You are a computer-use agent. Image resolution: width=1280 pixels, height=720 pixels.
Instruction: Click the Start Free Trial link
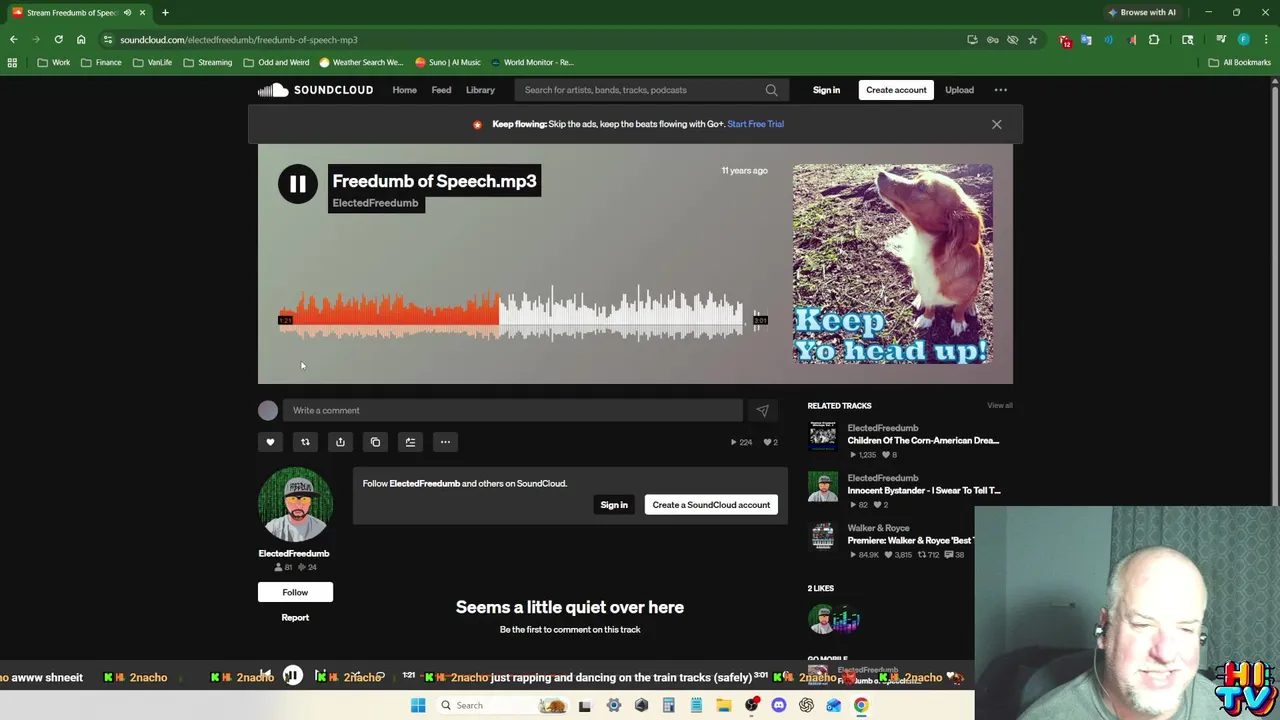pyautogui.click(x=755, y=124)
